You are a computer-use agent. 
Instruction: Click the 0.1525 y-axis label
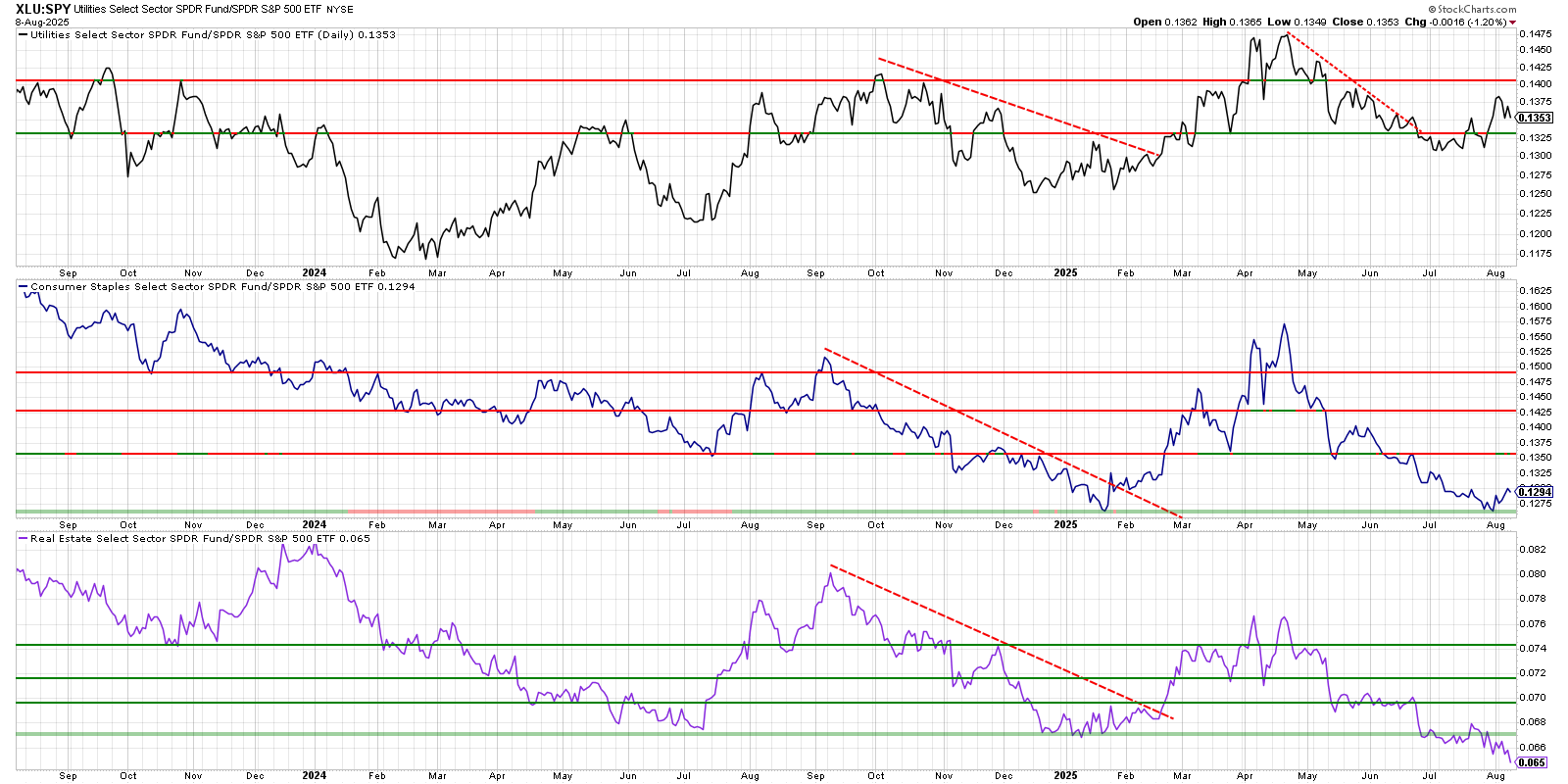(x=1535, y=351)
